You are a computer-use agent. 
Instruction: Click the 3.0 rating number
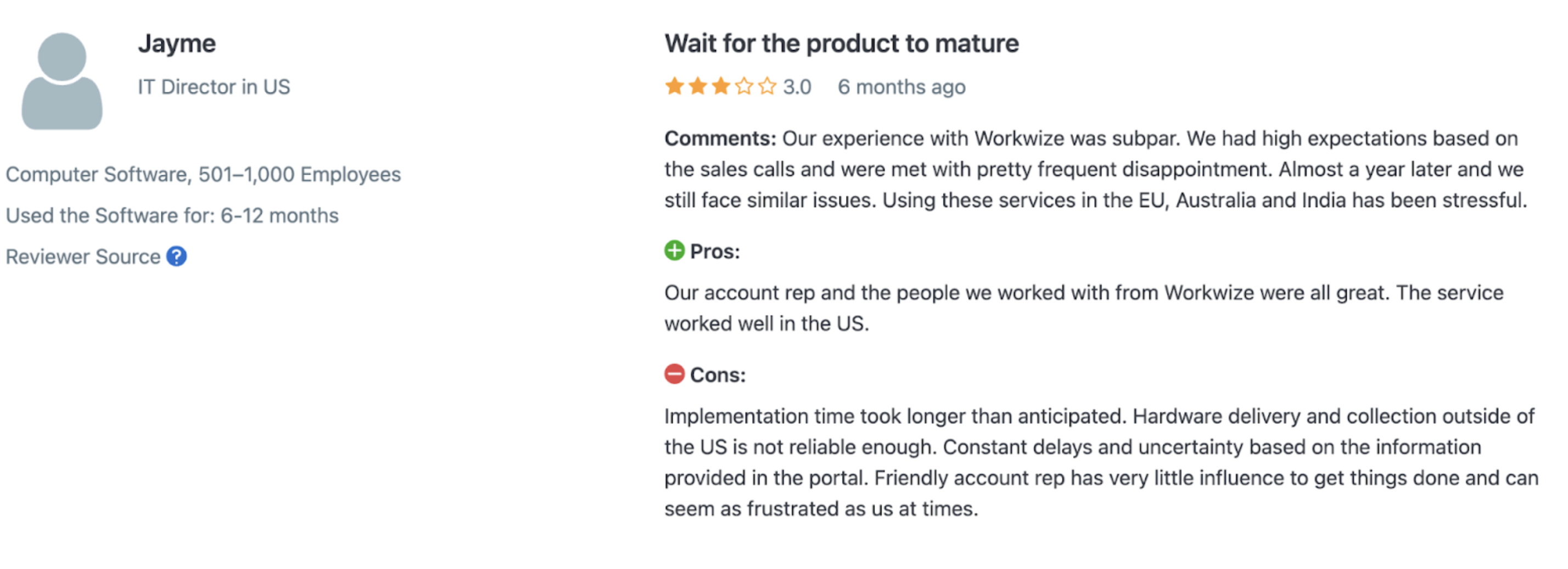[797, 87]
